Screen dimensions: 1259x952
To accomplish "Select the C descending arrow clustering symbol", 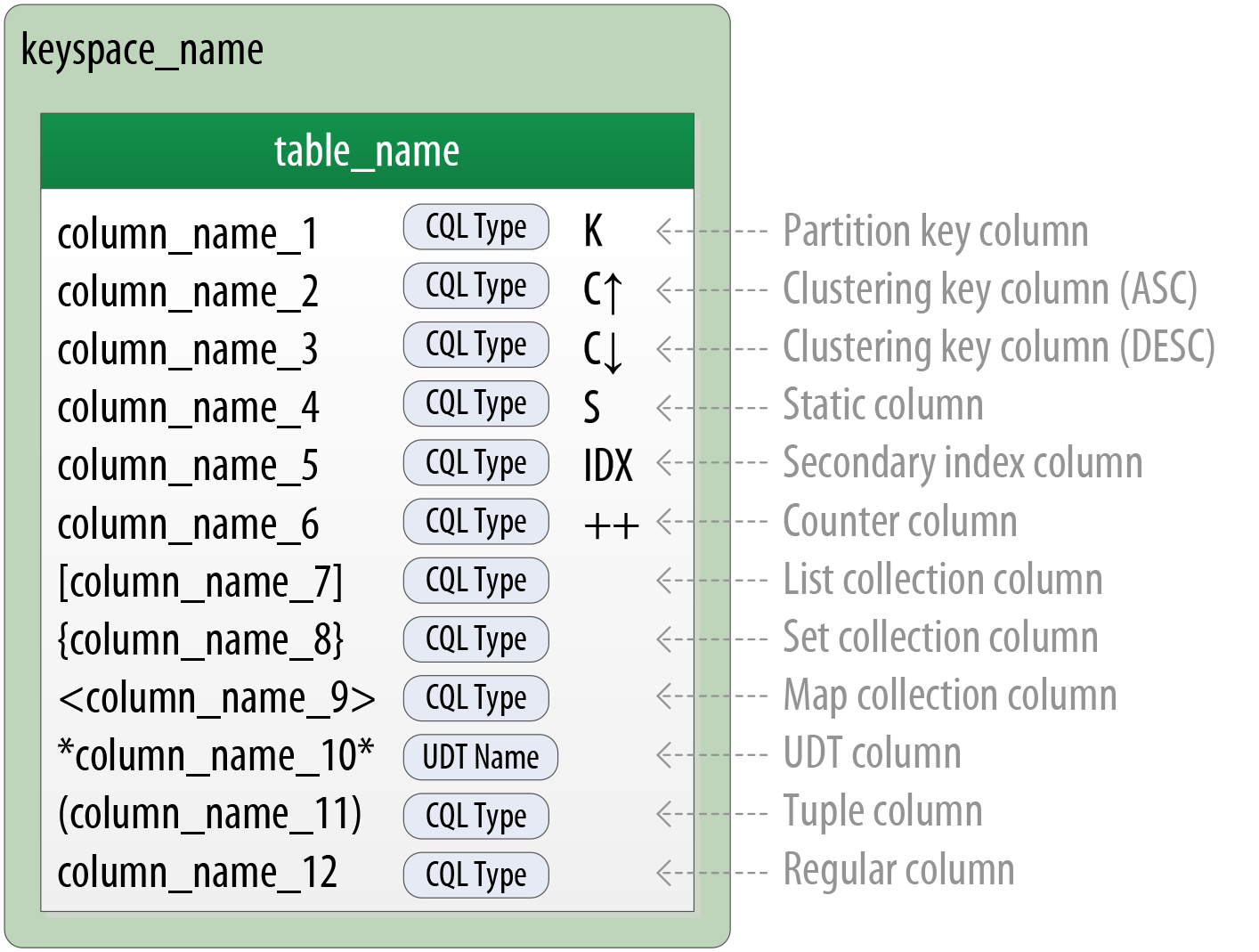I will (603, 349).
